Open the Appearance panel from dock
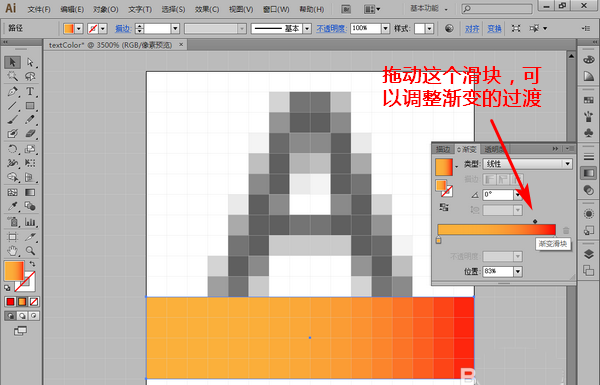 pos(589,214)
